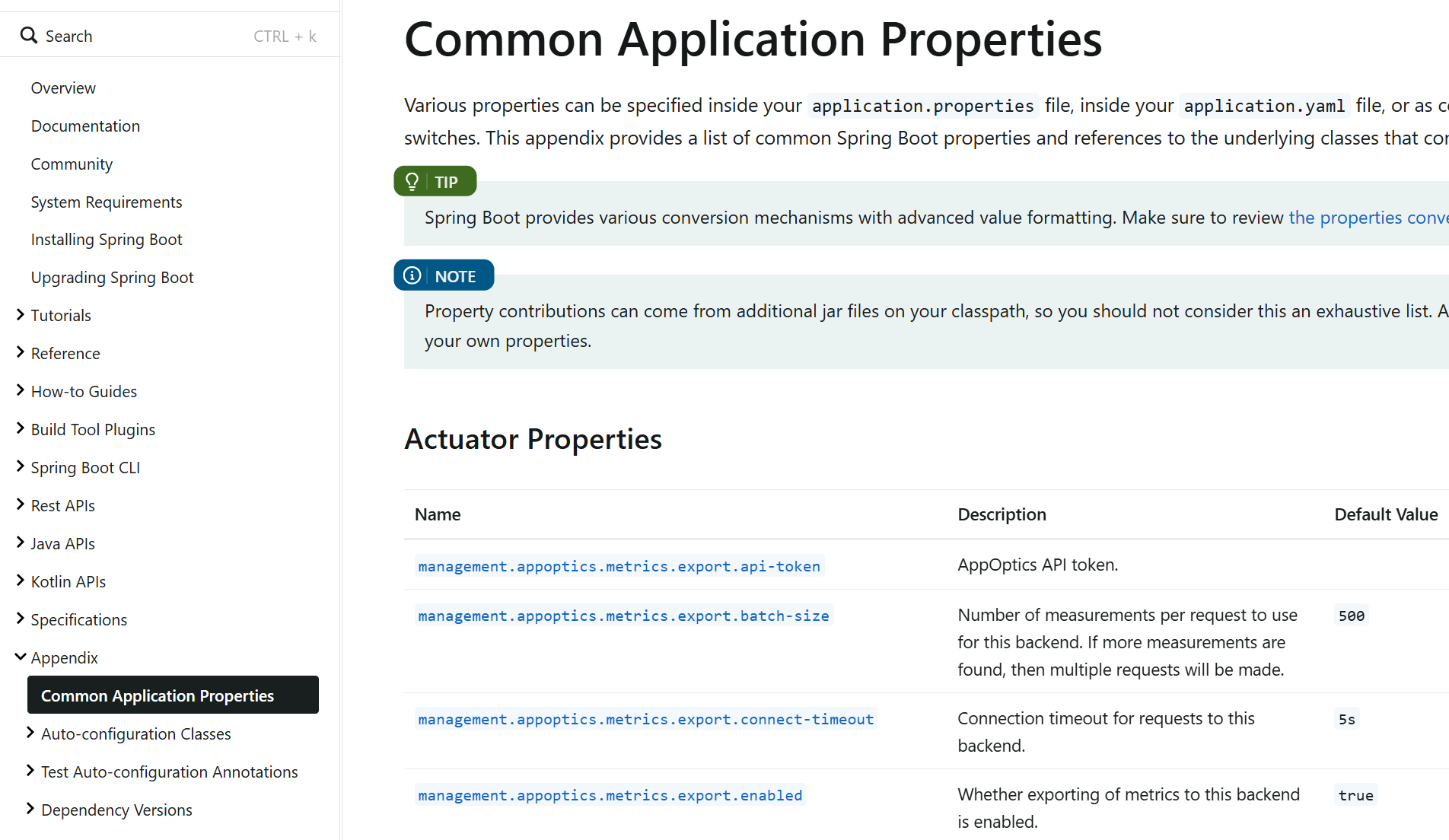Expand the Reference section chevron

21,352
